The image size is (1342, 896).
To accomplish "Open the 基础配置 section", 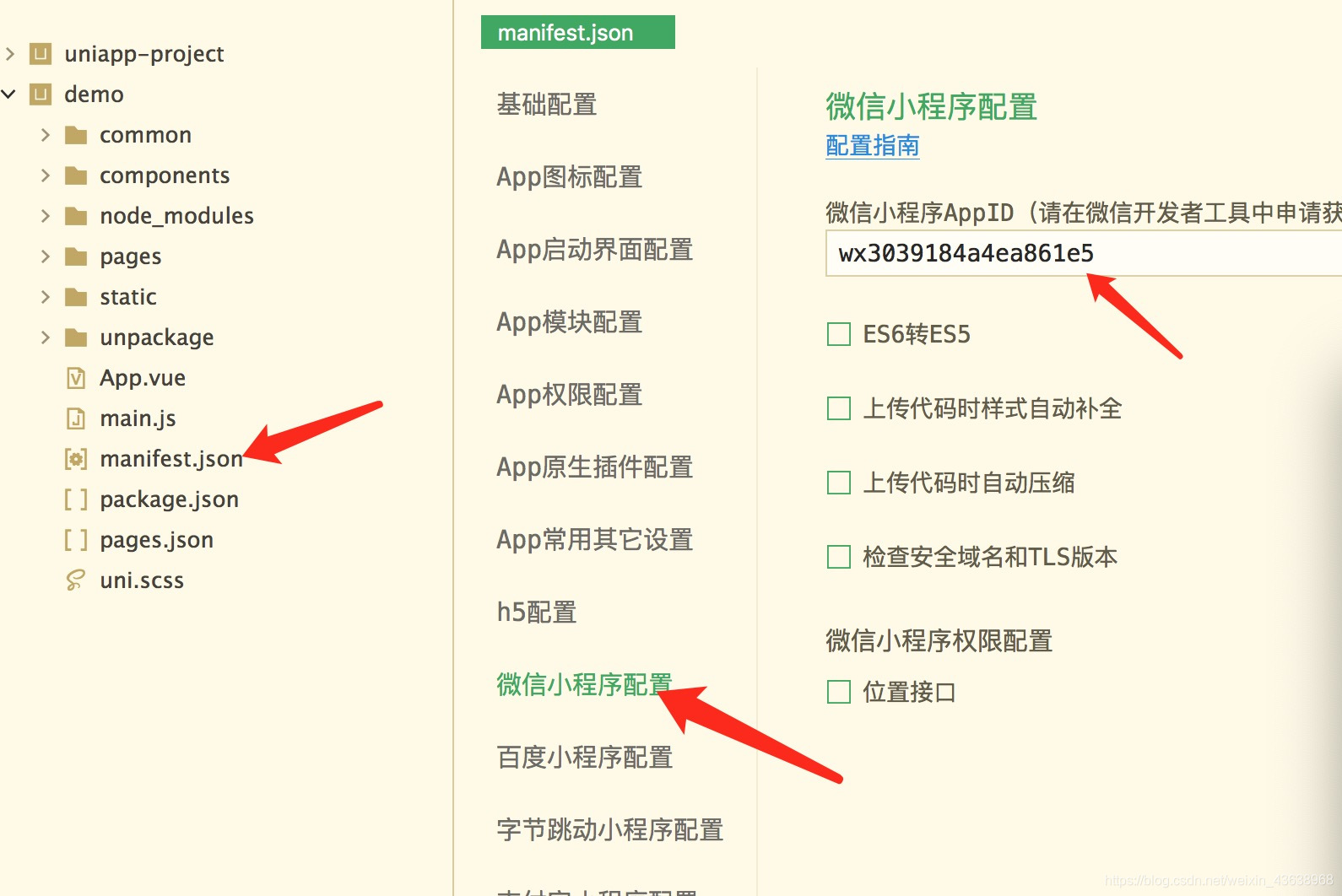I will (x=547, y=105).
